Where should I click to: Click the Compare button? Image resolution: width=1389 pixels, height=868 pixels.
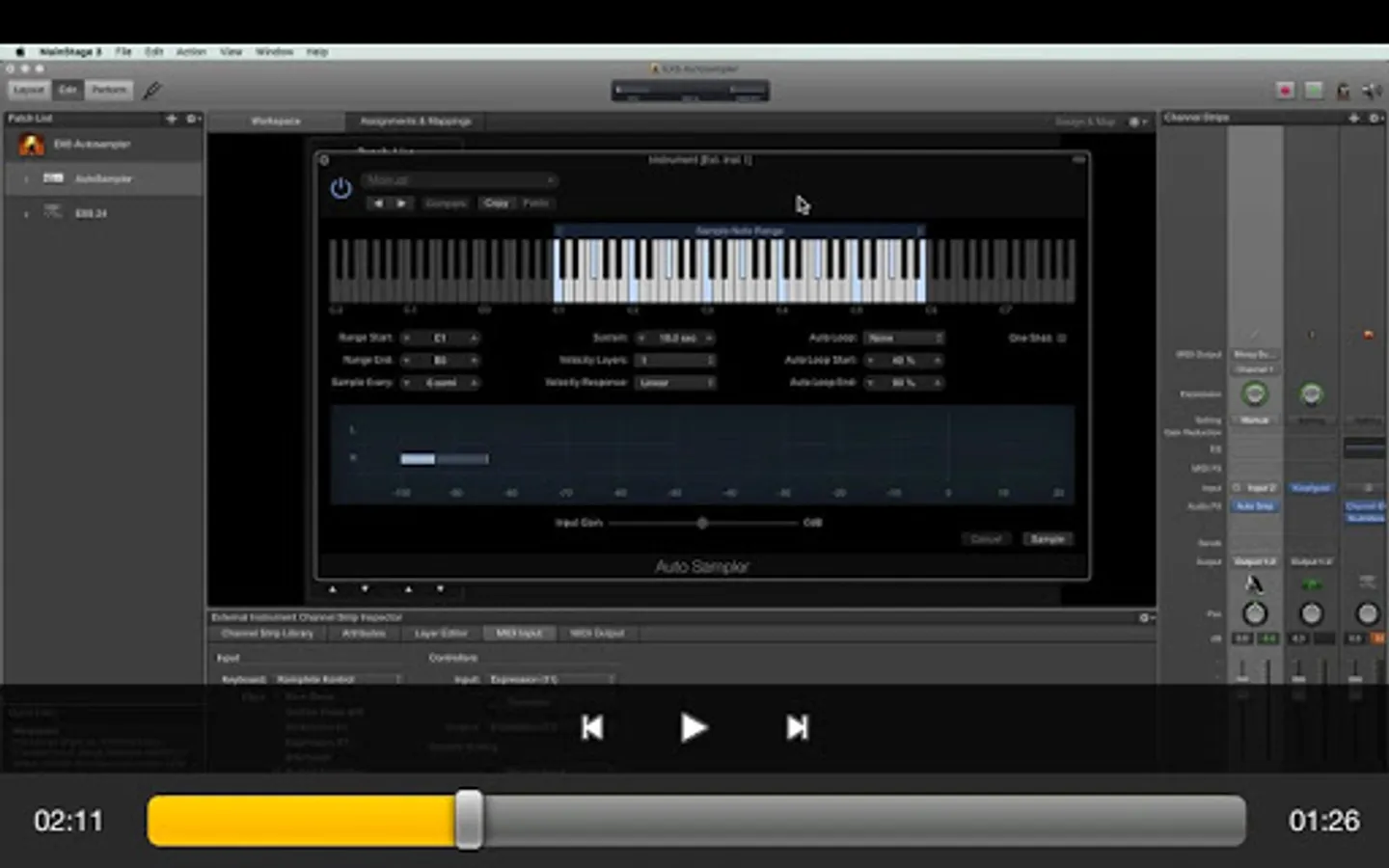click(x=446, y=203)
